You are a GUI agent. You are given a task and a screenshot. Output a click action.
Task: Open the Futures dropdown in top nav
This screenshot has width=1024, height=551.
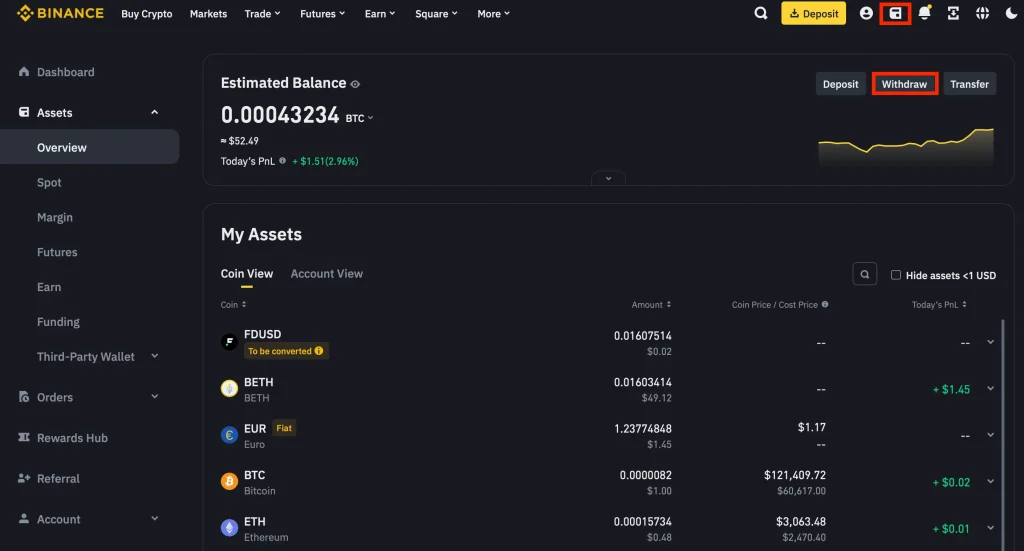(323, 14)
